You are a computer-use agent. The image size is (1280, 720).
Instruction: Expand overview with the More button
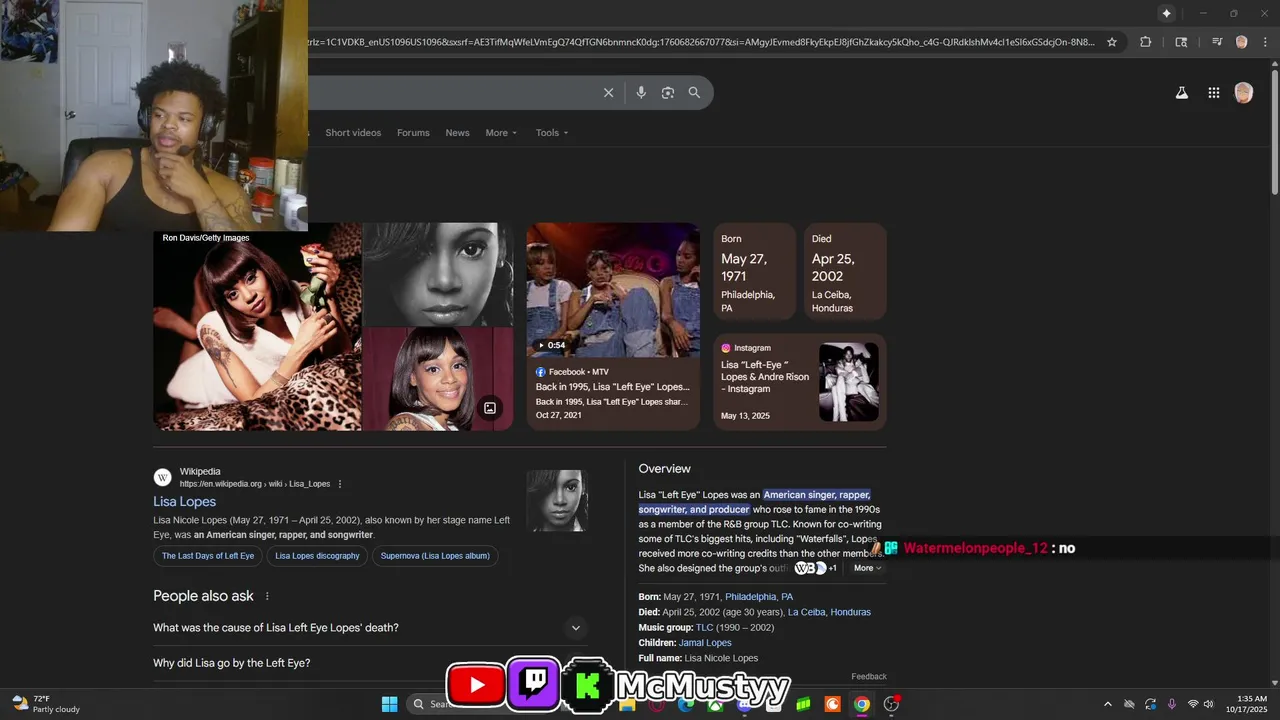tap(867, 568)
